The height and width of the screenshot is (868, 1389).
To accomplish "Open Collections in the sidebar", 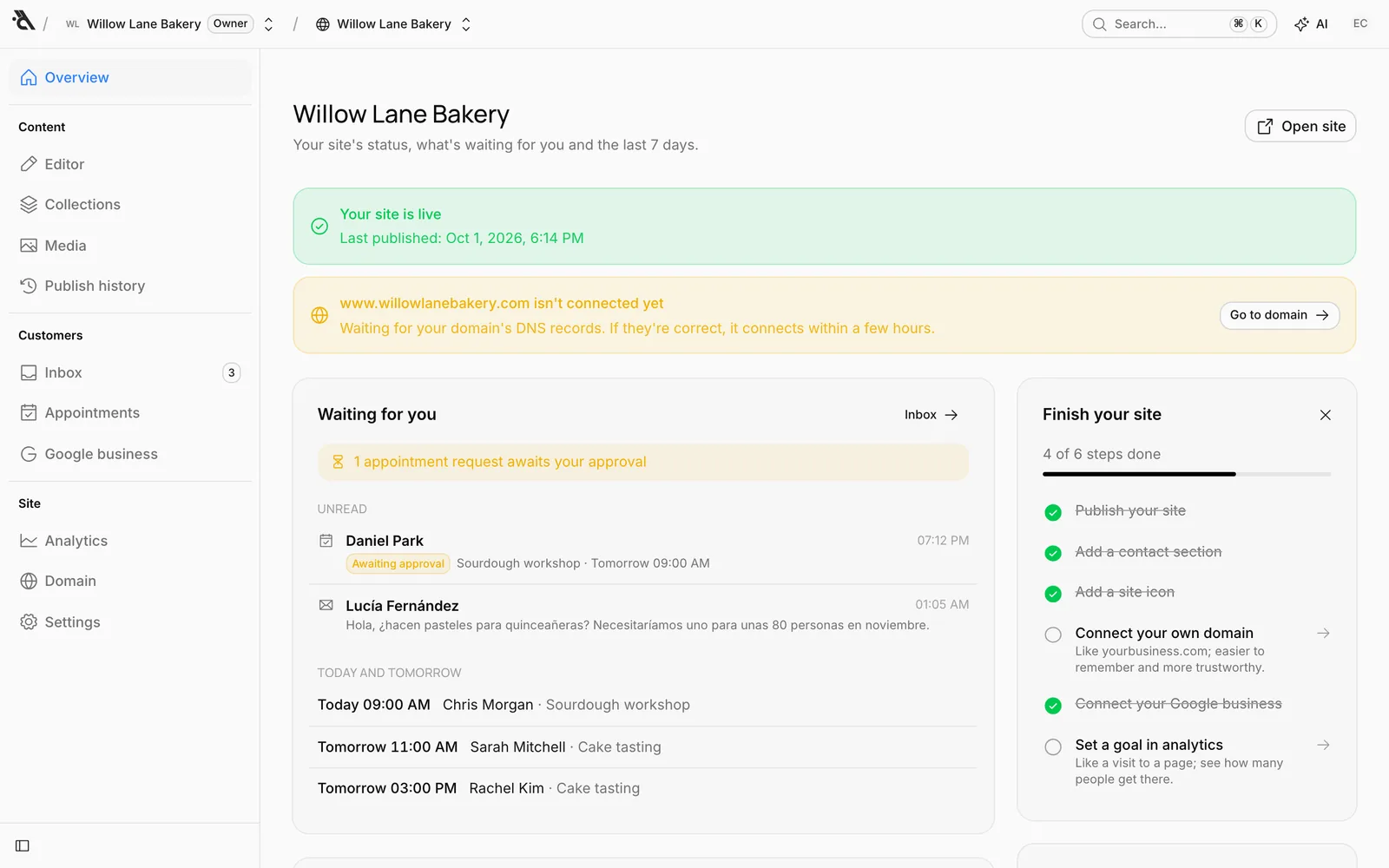I will (130, 205).
